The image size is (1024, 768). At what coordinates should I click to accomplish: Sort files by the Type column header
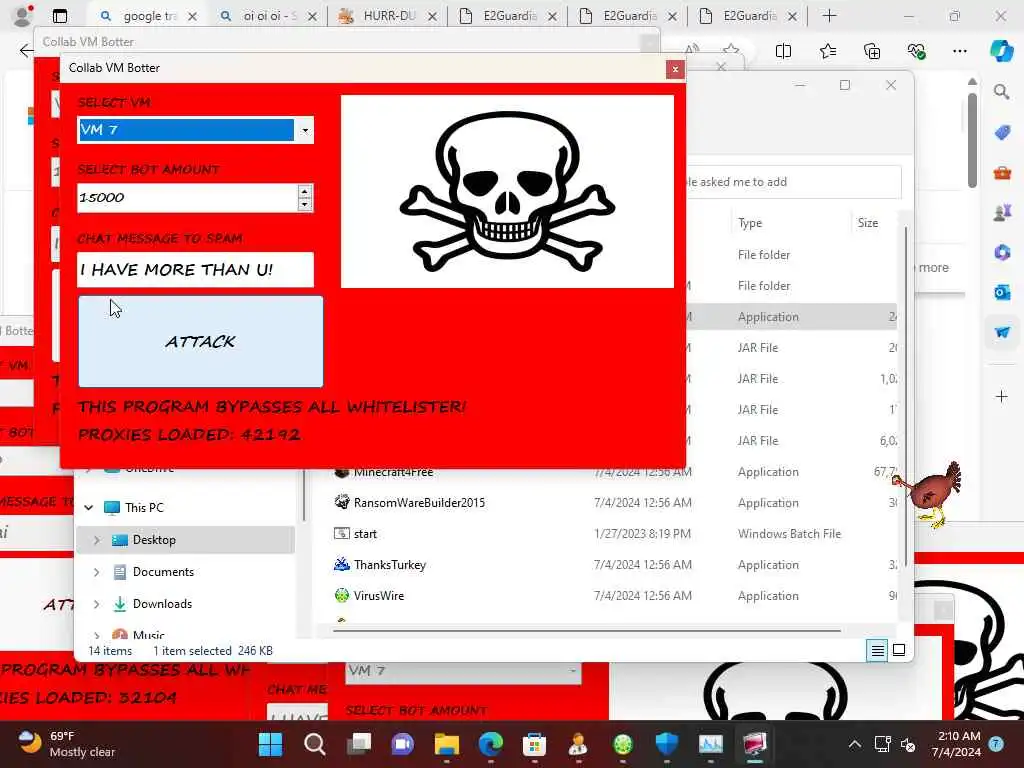[750, 223]
